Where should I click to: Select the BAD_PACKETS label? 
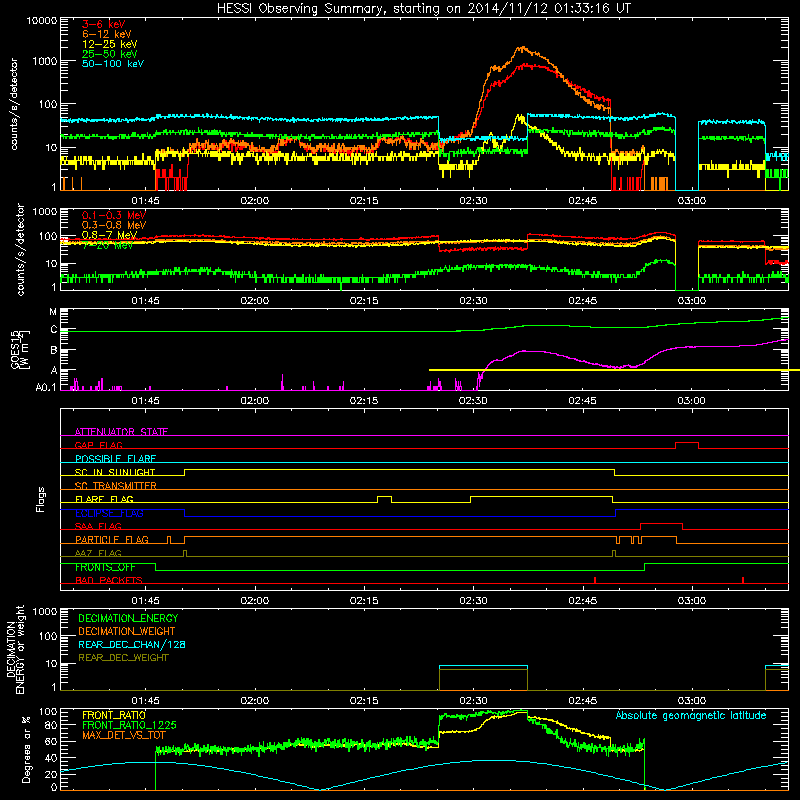click(109, 581)
